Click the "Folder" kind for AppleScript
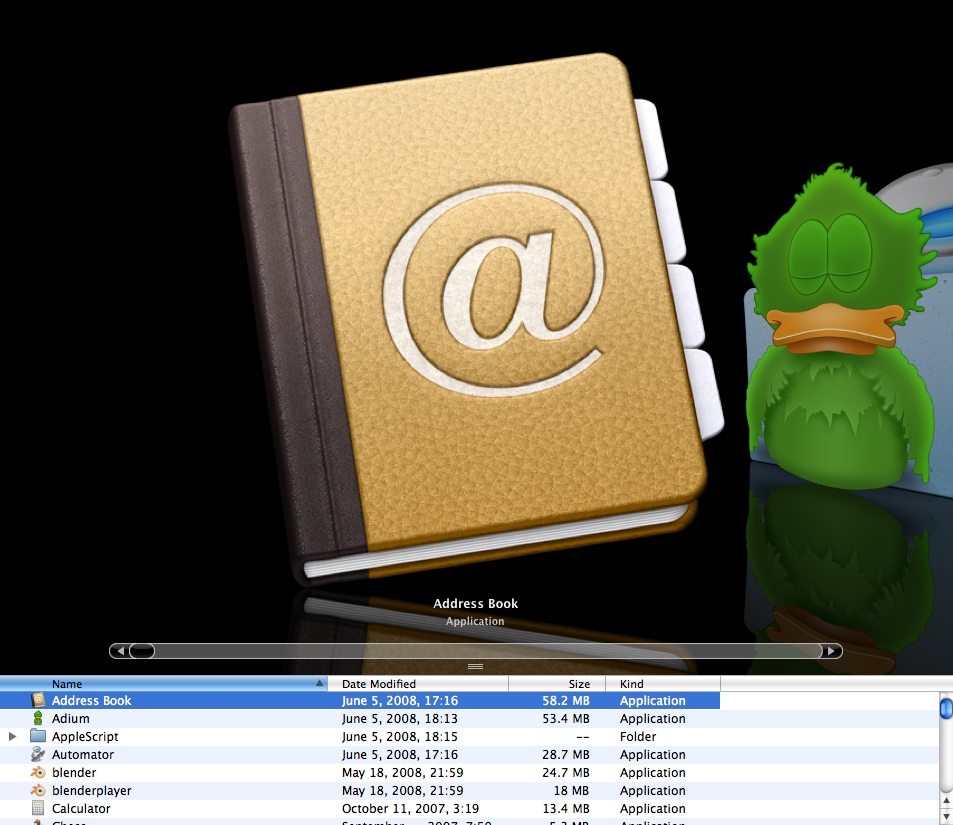Viewport: 953px width, 825px height. (x=638, y=737)
